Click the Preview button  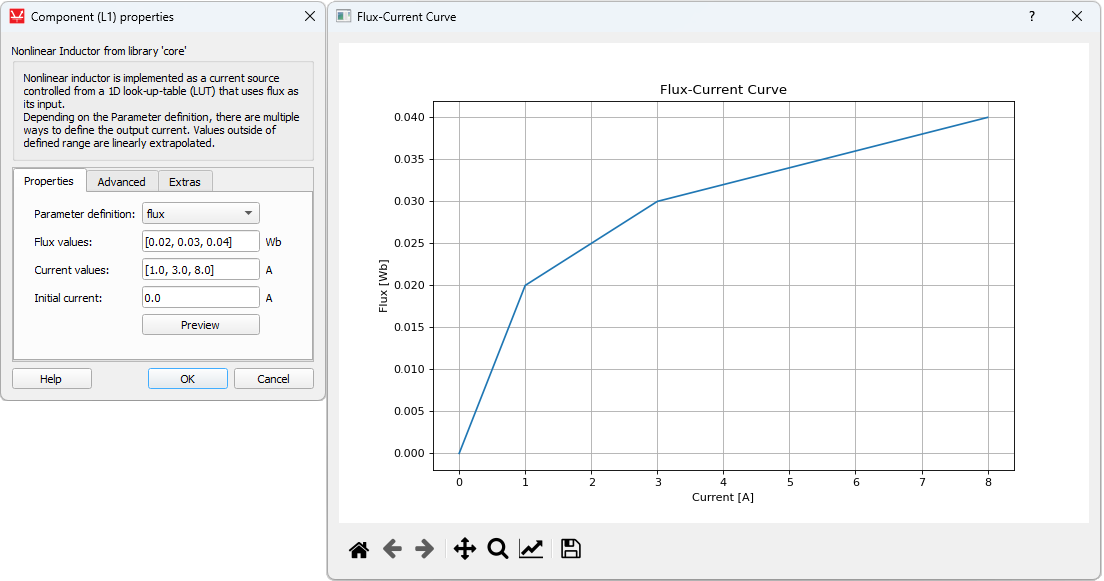tap(201, 325)
